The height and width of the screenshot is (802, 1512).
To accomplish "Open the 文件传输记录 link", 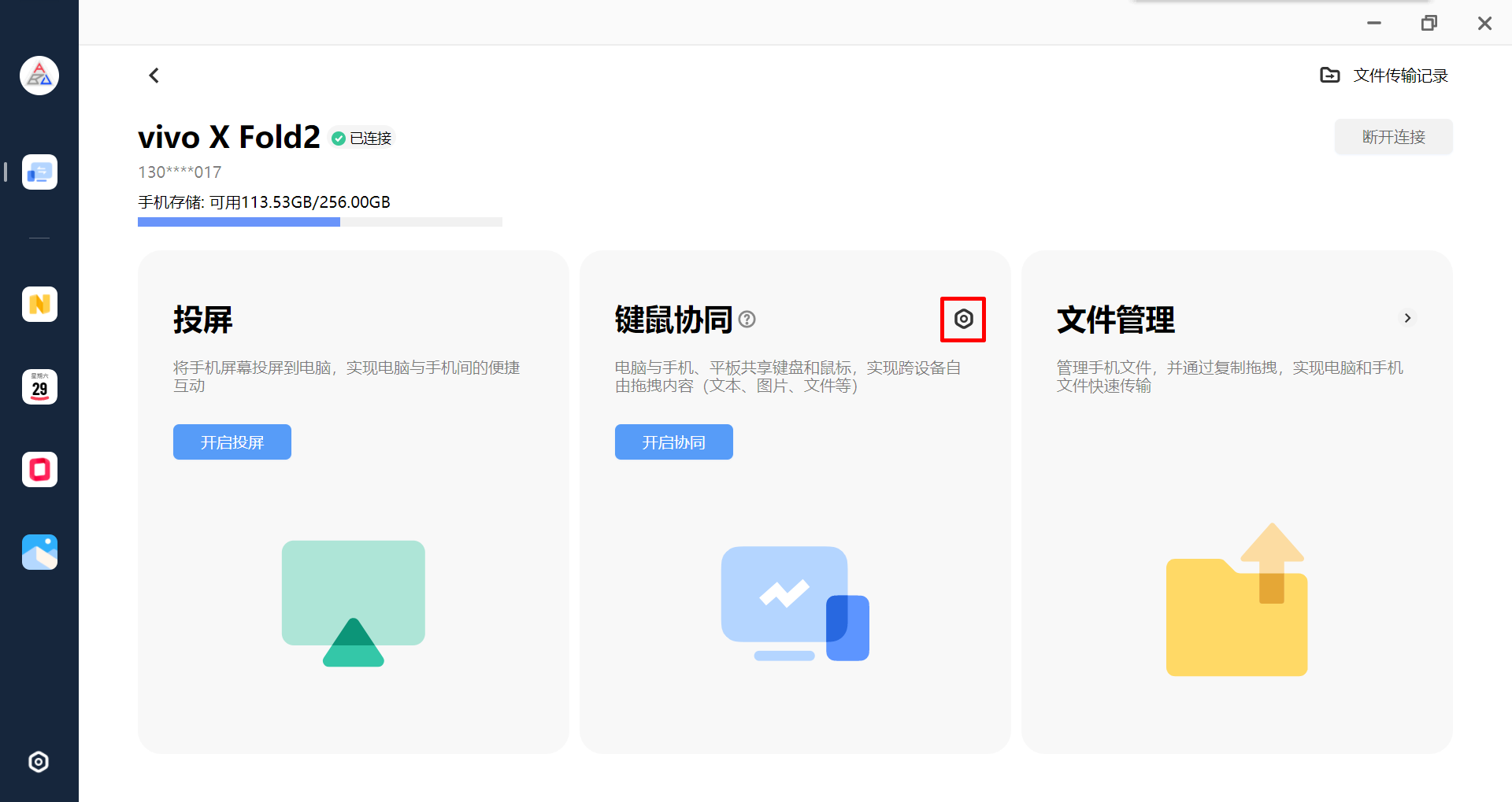I will (1400, 76).
